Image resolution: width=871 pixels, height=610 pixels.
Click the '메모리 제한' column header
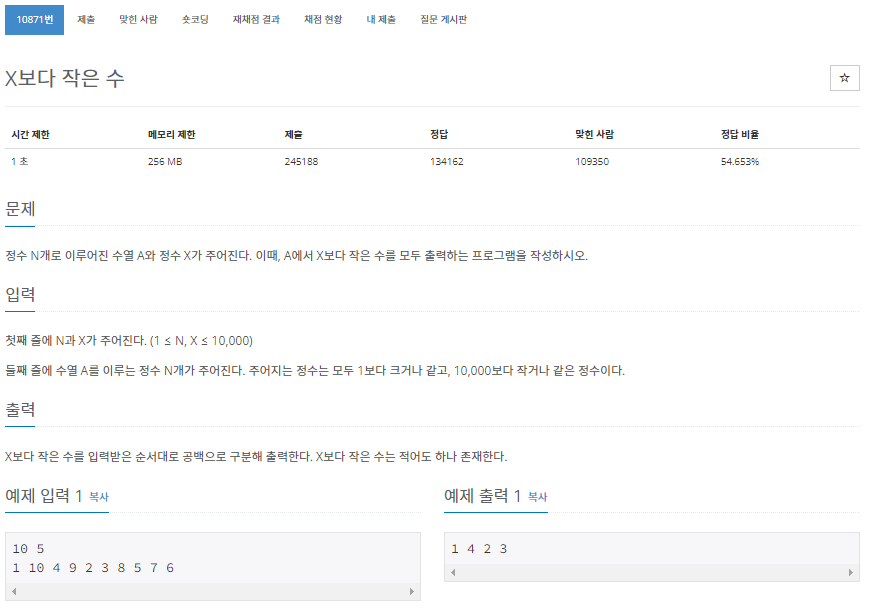172,134
